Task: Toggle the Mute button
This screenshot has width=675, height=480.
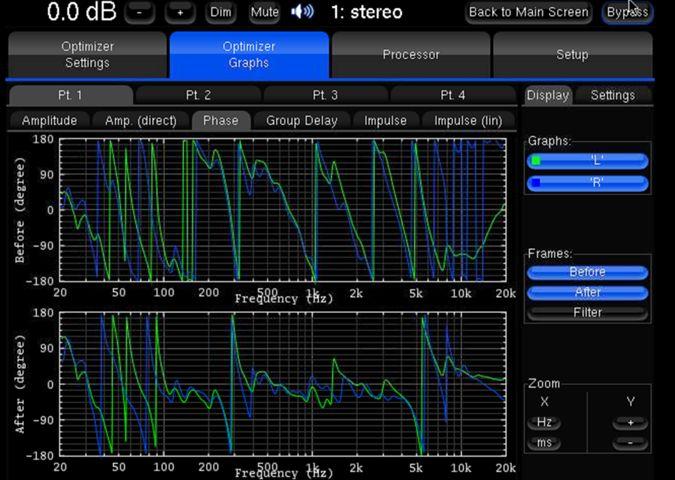Action: (x=265, y=13)
